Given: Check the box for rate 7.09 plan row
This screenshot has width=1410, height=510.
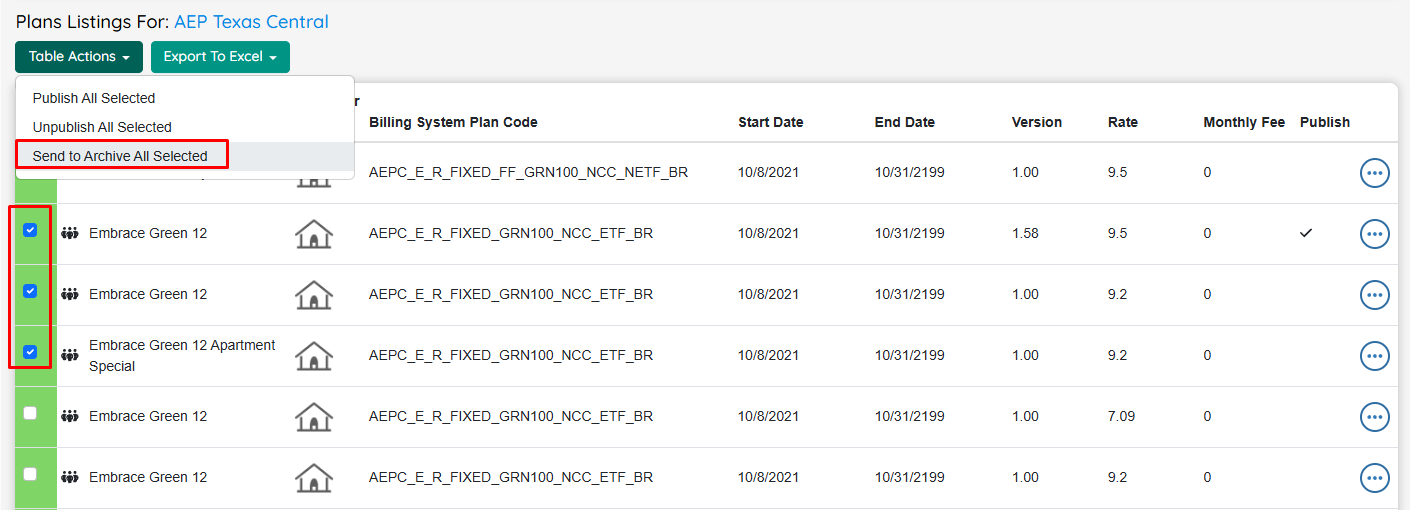Looking at the screenshot, I should tap(30, 413).
